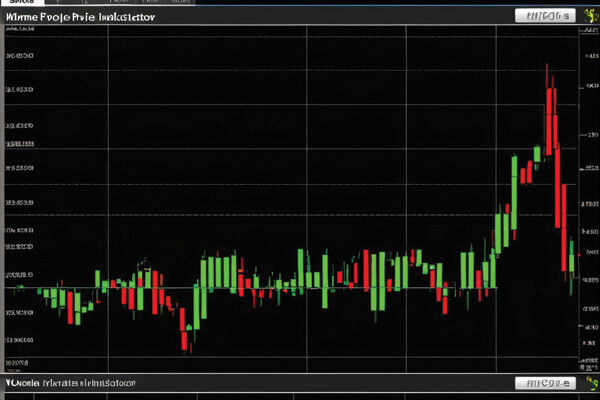Viewport: 600px width, 400px height.
Task: Select the tab at the top-left of window
Action: (17, 4)
